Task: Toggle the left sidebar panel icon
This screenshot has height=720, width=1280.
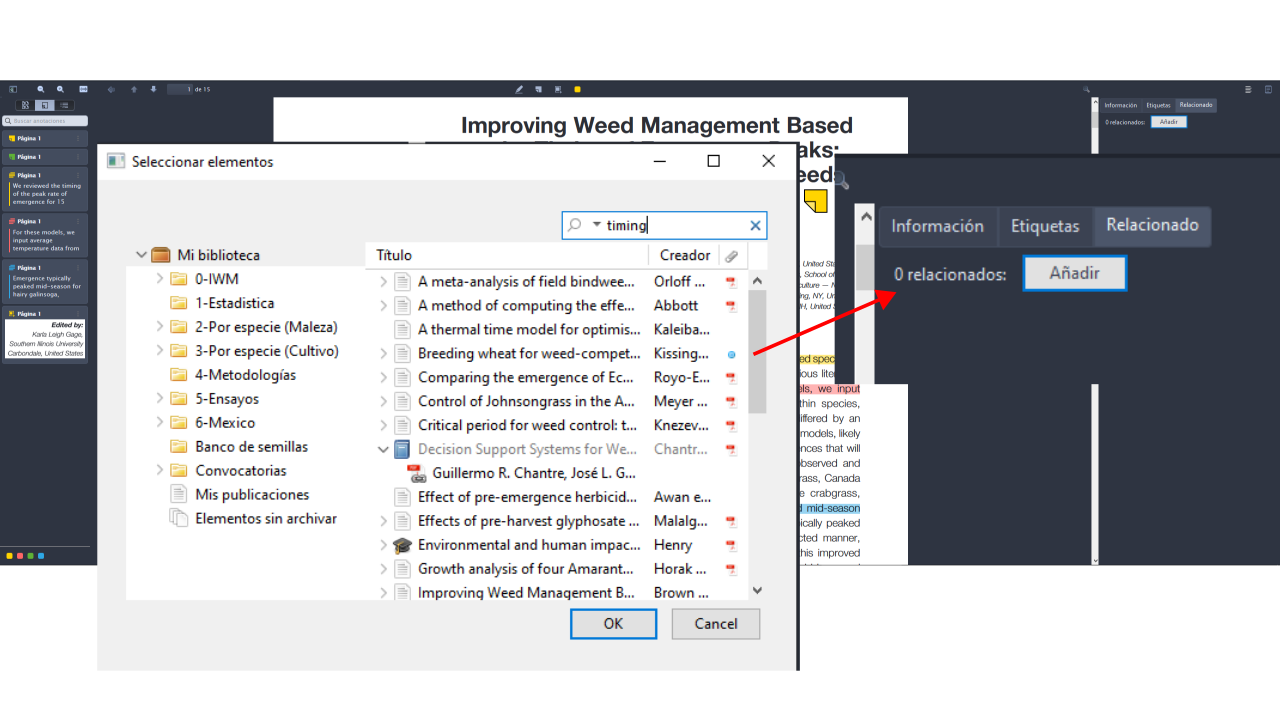Action: coord(13,89)
